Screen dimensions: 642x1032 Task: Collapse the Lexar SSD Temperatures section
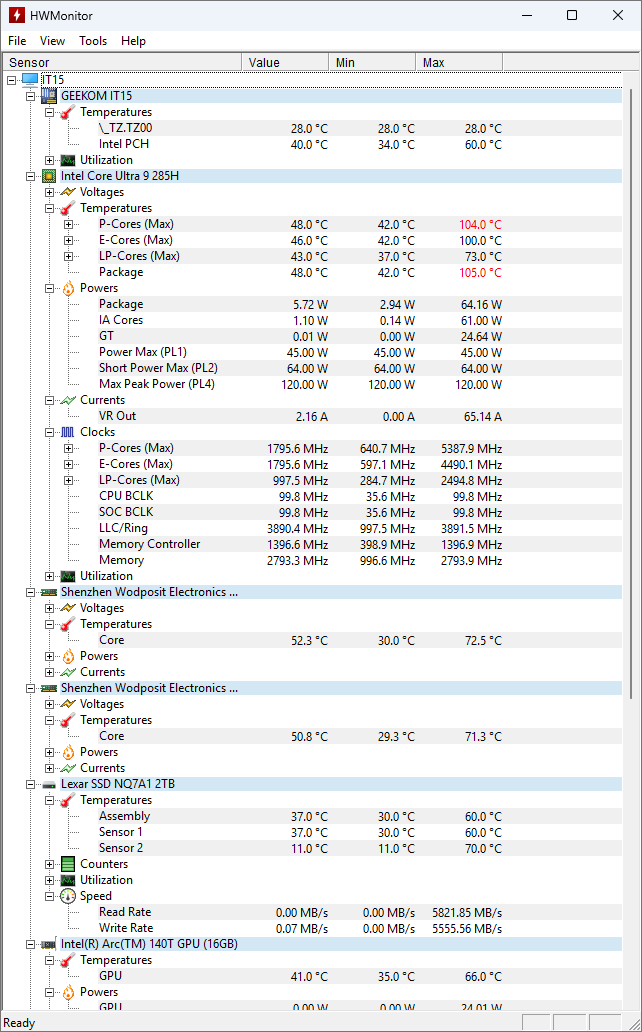pos(50,800)
